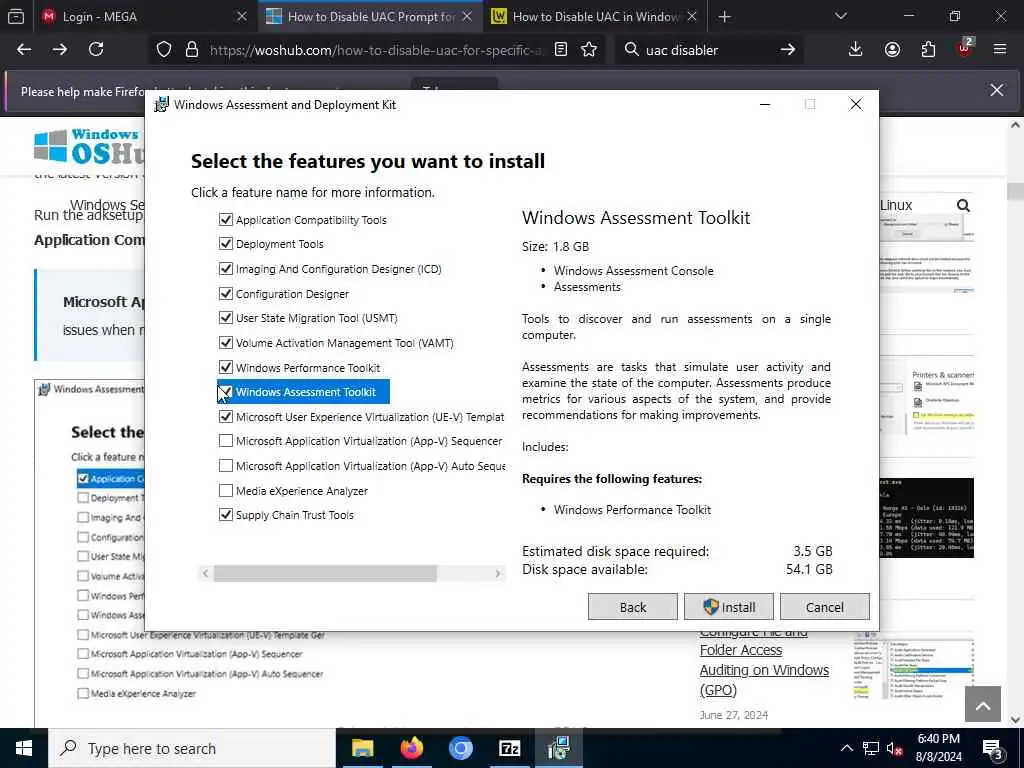This screenshot has height=768, width=1024.
Task: Submit the uac disabler search arrow
Action: [788, 50]
